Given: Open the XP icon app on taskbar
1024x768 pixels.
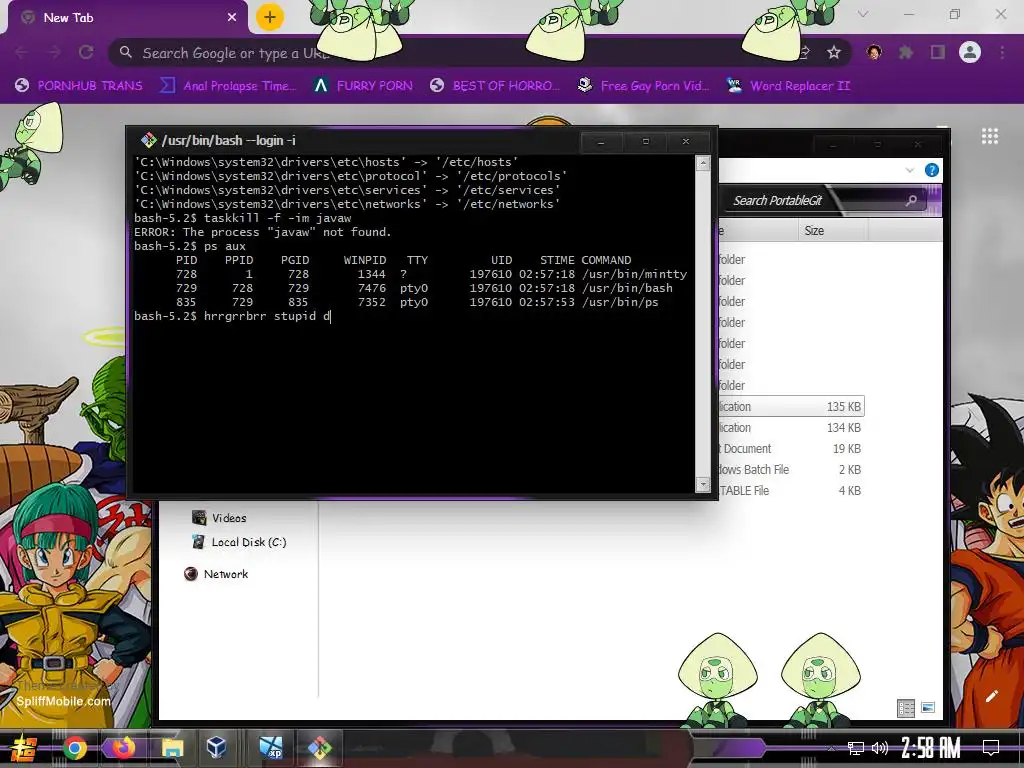Looking at the screenshot, I should [x=271, y=748].
